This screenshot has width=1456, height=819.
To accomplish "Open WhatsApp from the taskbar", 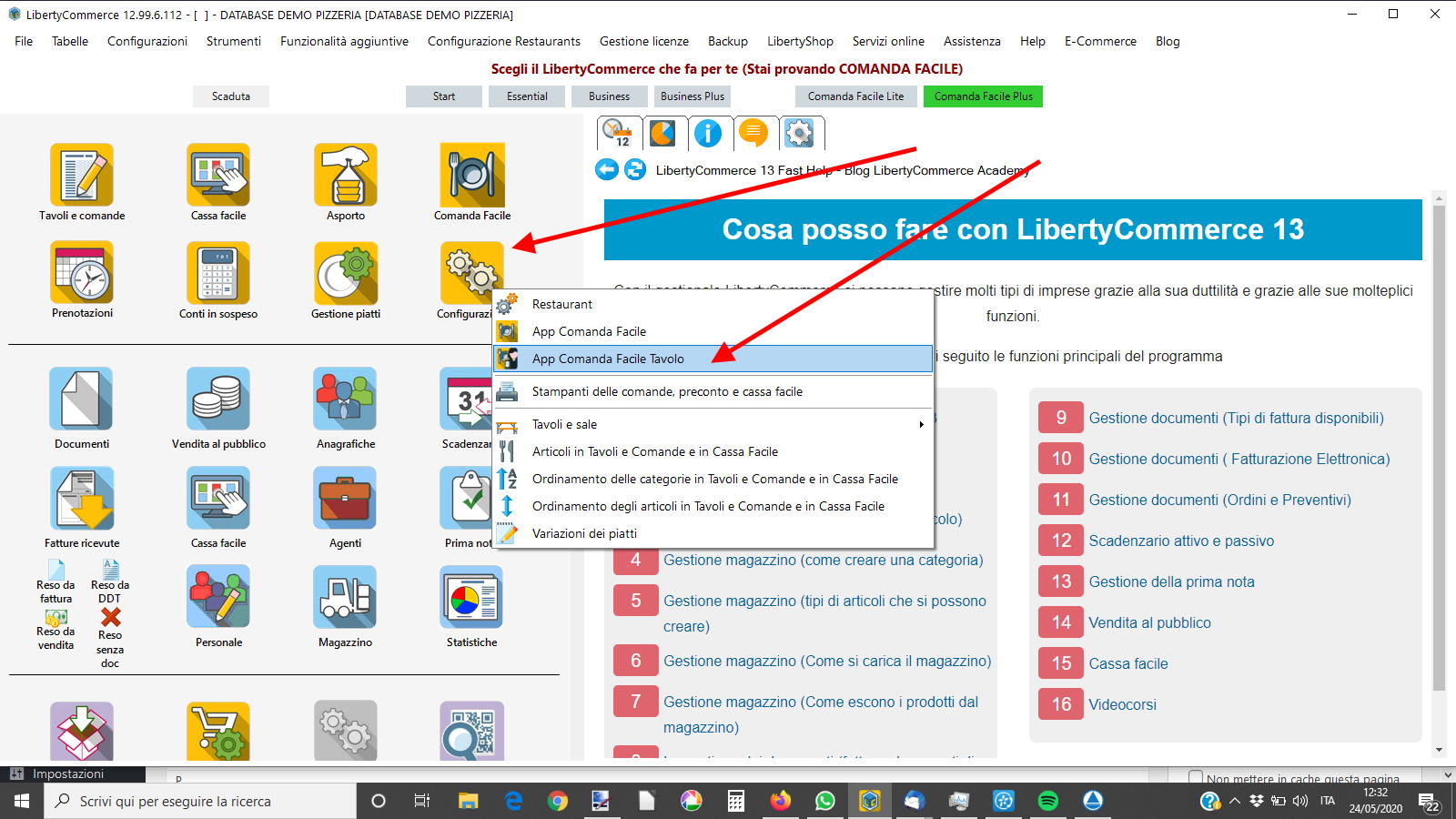I will point(824,801).
